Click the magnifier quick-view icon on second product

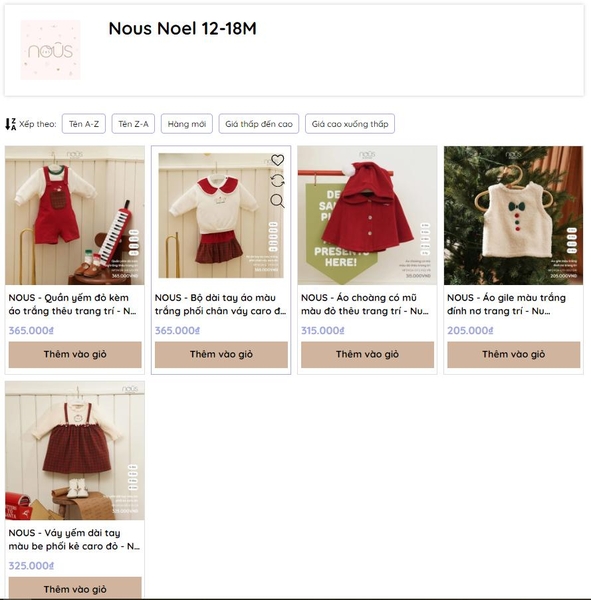(278, 201)
